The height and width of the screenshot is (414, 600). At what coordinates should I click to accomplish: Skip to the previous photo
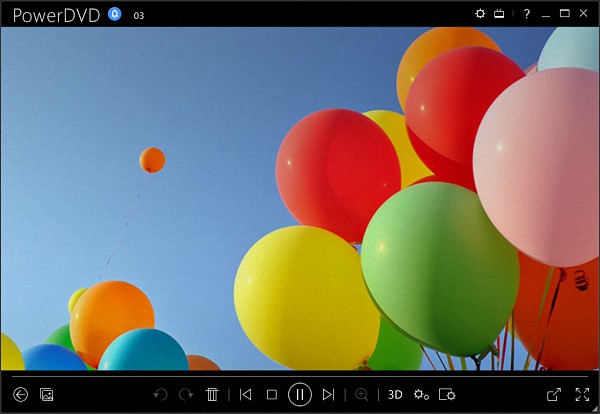pos(245,395)
